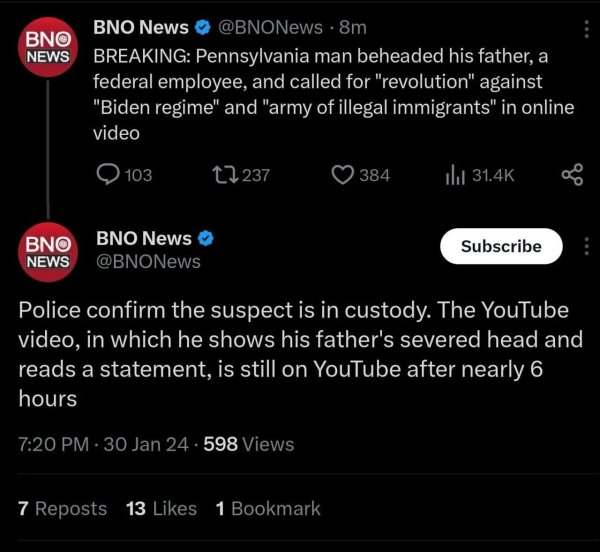The width and height of the screenshot is (600, 552).
Task: Open three-dot menu on parent tweet
Action: pos(586,29)
